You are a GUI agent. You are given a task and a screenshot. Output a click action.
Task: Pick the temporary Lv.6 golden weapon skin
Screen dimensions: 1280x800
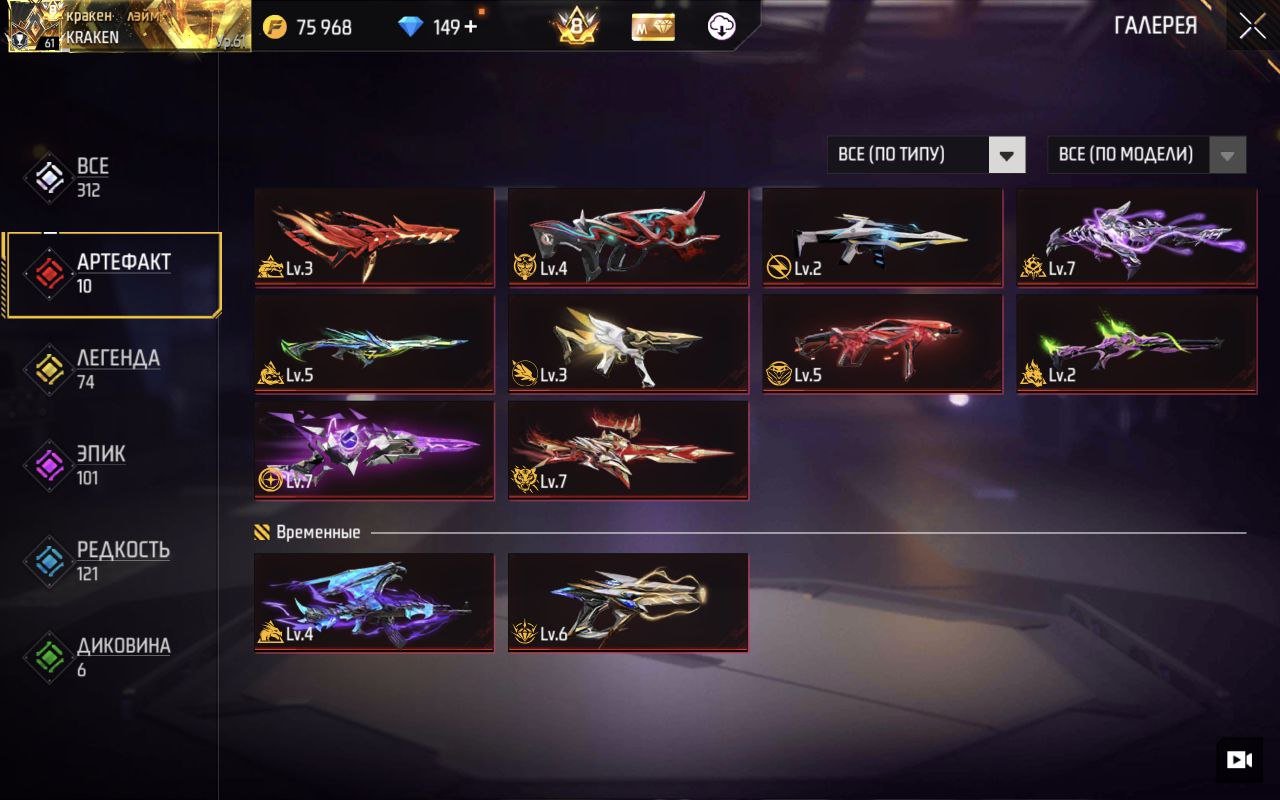pyautogui.click(x=628, y=602)
